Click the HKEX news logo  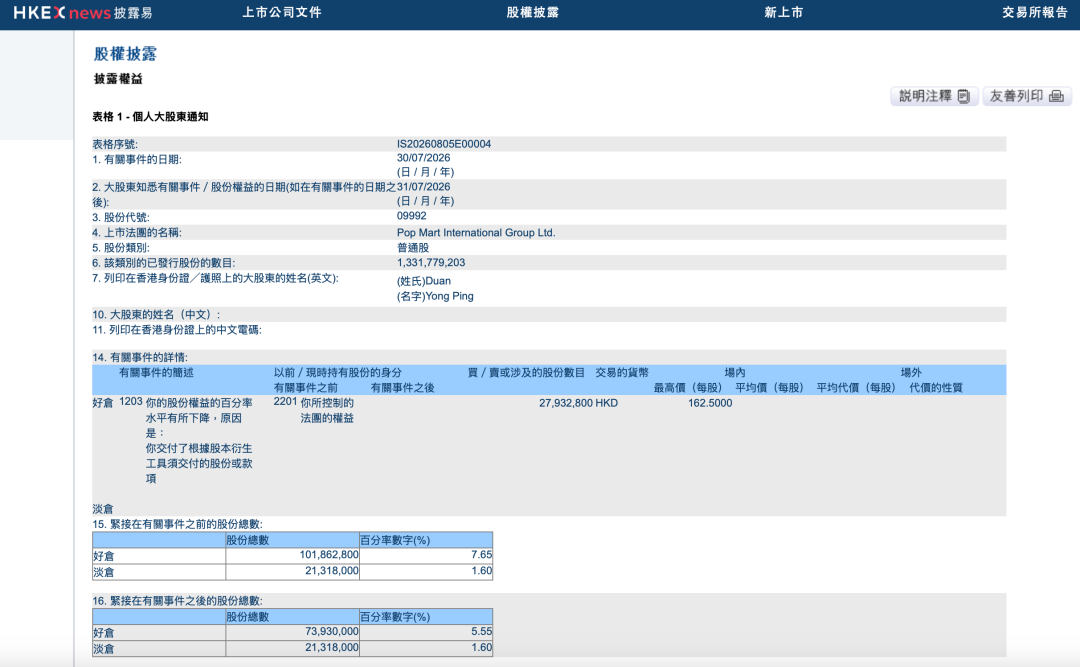tap(83, 12)
